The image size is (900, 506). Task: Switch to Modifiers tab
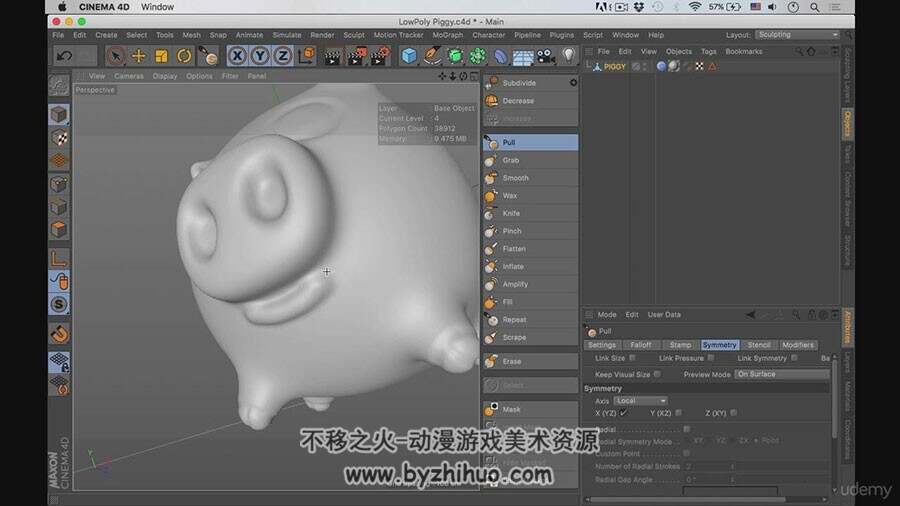pyautogui.click(x=797, y=345)
